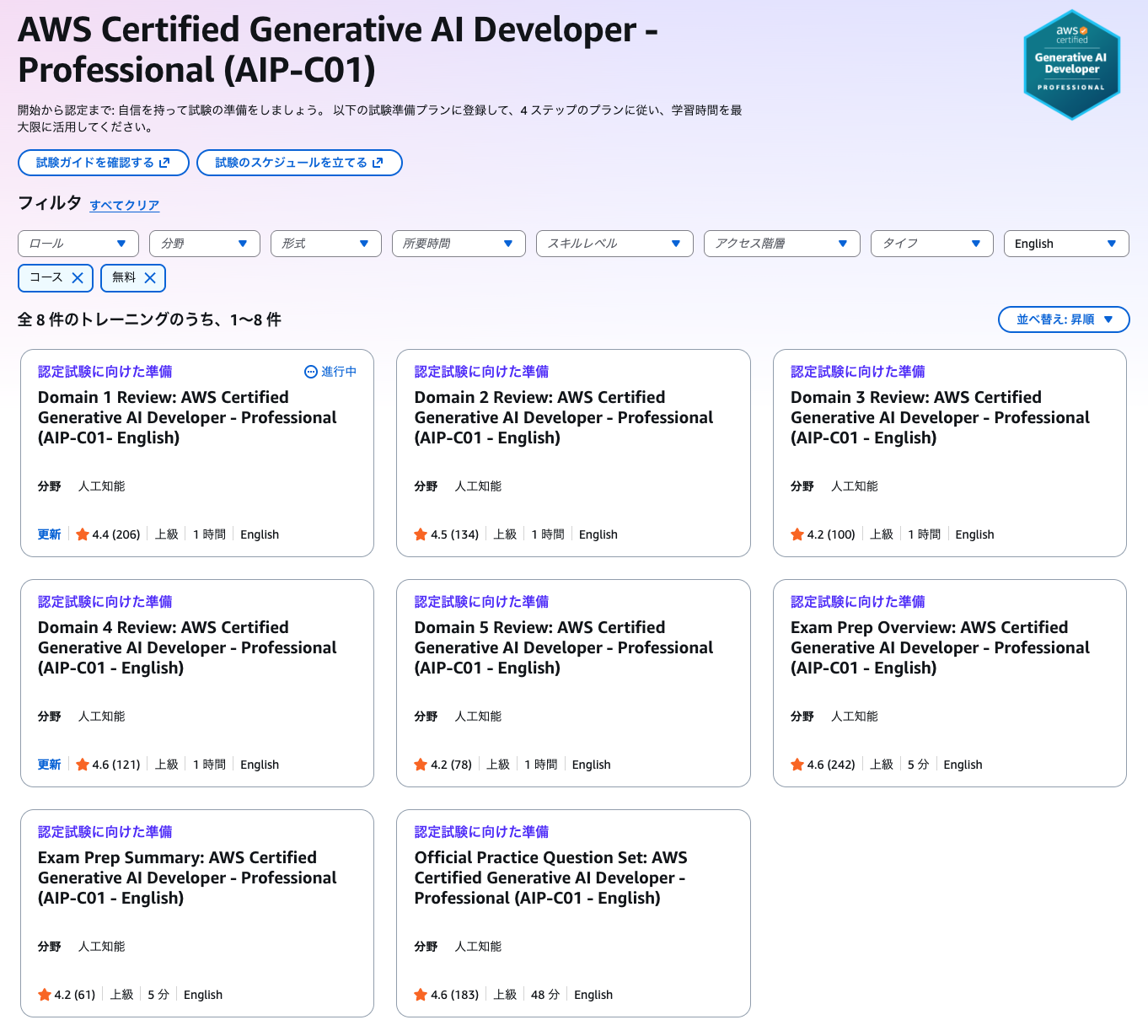The height and width of the screenshot is (1036, 1148).
Task: Click the star rating icon for Domain 3 Review
Action: pos(797,534)
